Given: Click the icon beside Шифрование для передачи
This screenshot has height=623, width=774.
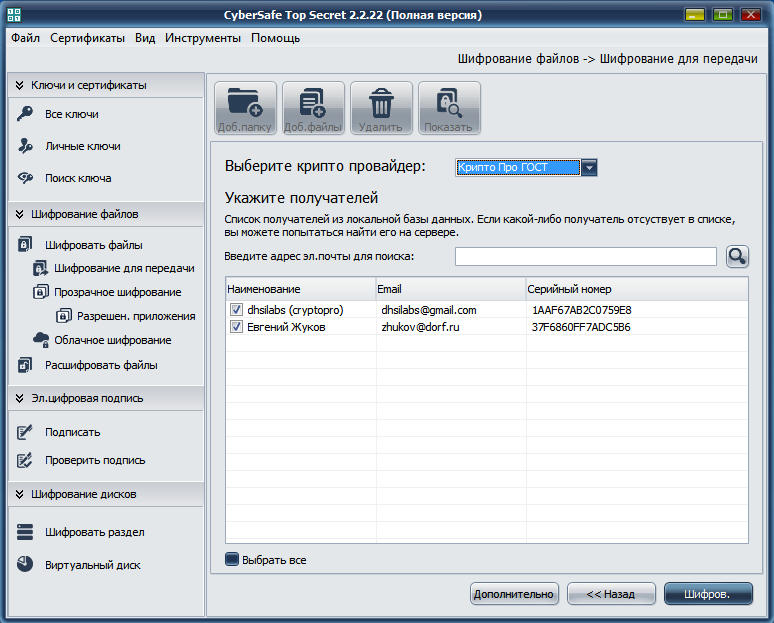Looking at the screenshot, I should 40,269.
